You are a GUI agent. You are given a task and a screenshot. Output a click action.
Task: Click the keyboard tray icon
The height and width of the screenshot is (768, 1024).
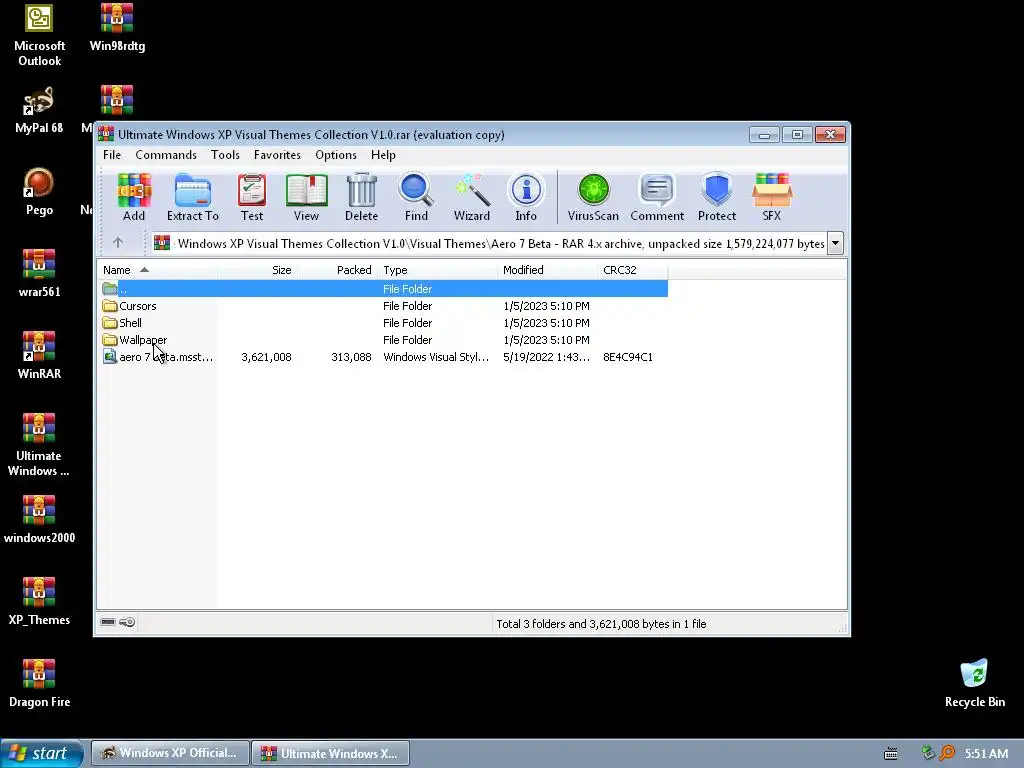pyautogui.click(x=891, y=754)
